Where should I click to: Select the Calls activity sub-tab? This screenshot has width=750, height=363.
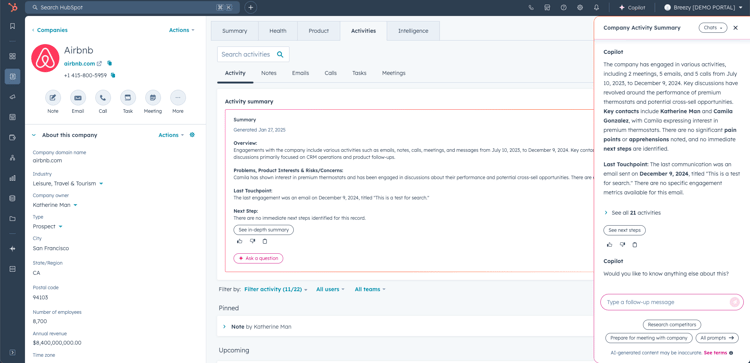coord(331,73)
